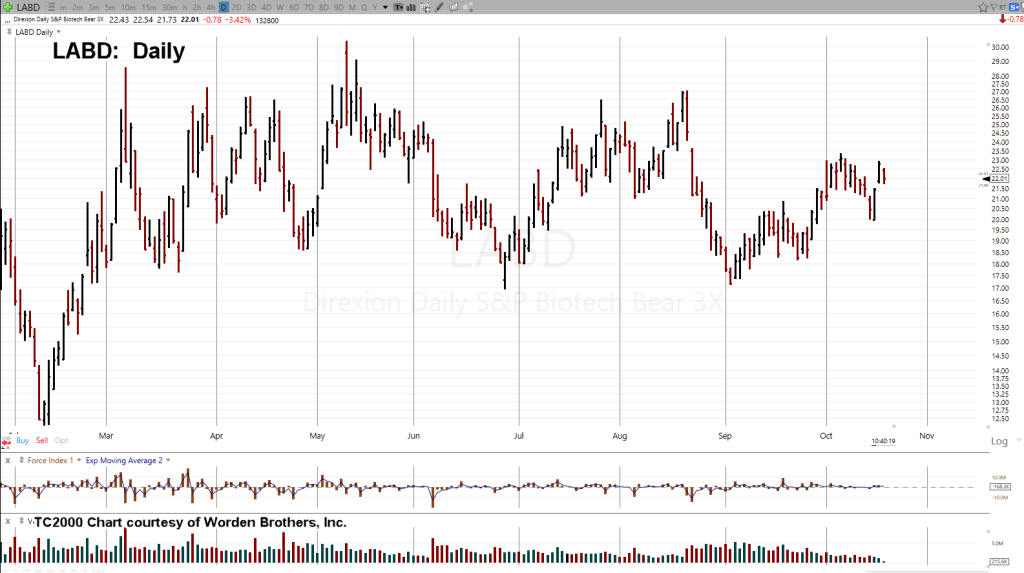This screenshot has width=1024, height=573.
Task: Select the pencil drawing tools icon
Action: [x=440, y=7]
